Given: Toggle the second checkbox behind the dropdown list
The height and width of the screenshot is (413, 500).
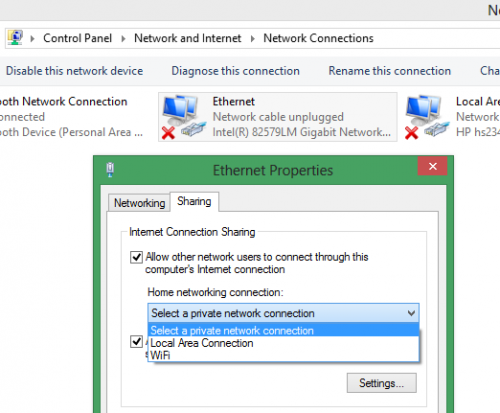Looking at the screenshot, I should pos(136,342).
